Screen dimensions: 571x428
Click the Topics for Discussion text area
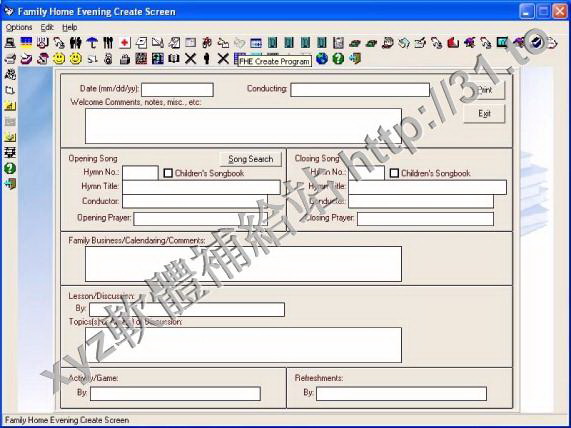click(243, 345)
